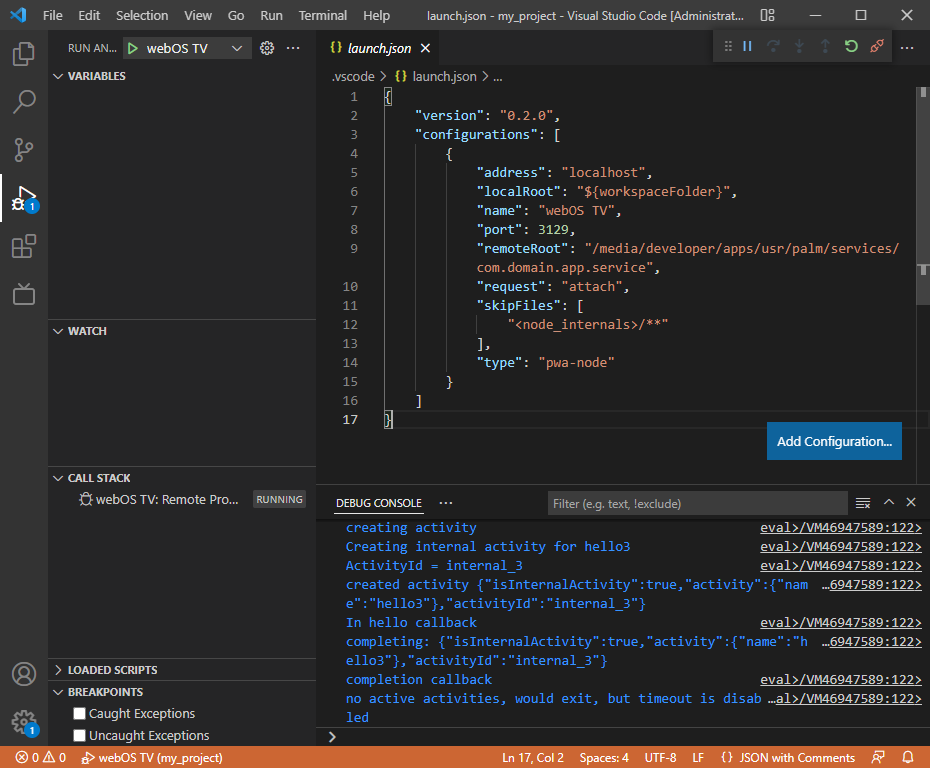Open source link beside 'In hello callback'
The image size is (930, 768).
[x=840, y=622]
